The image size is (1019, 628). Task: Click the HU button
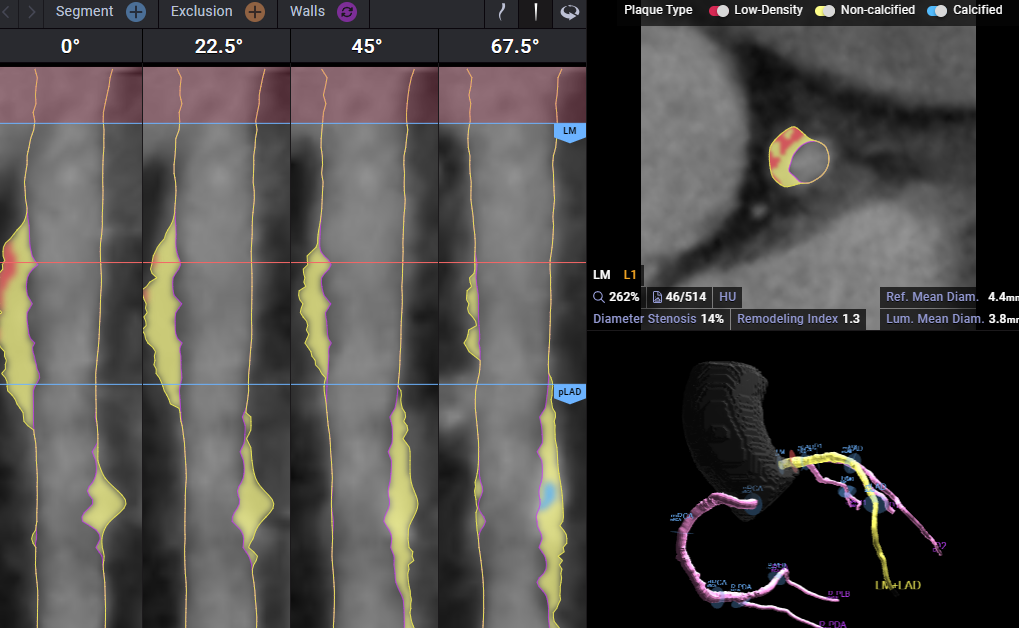pos(727,297)
